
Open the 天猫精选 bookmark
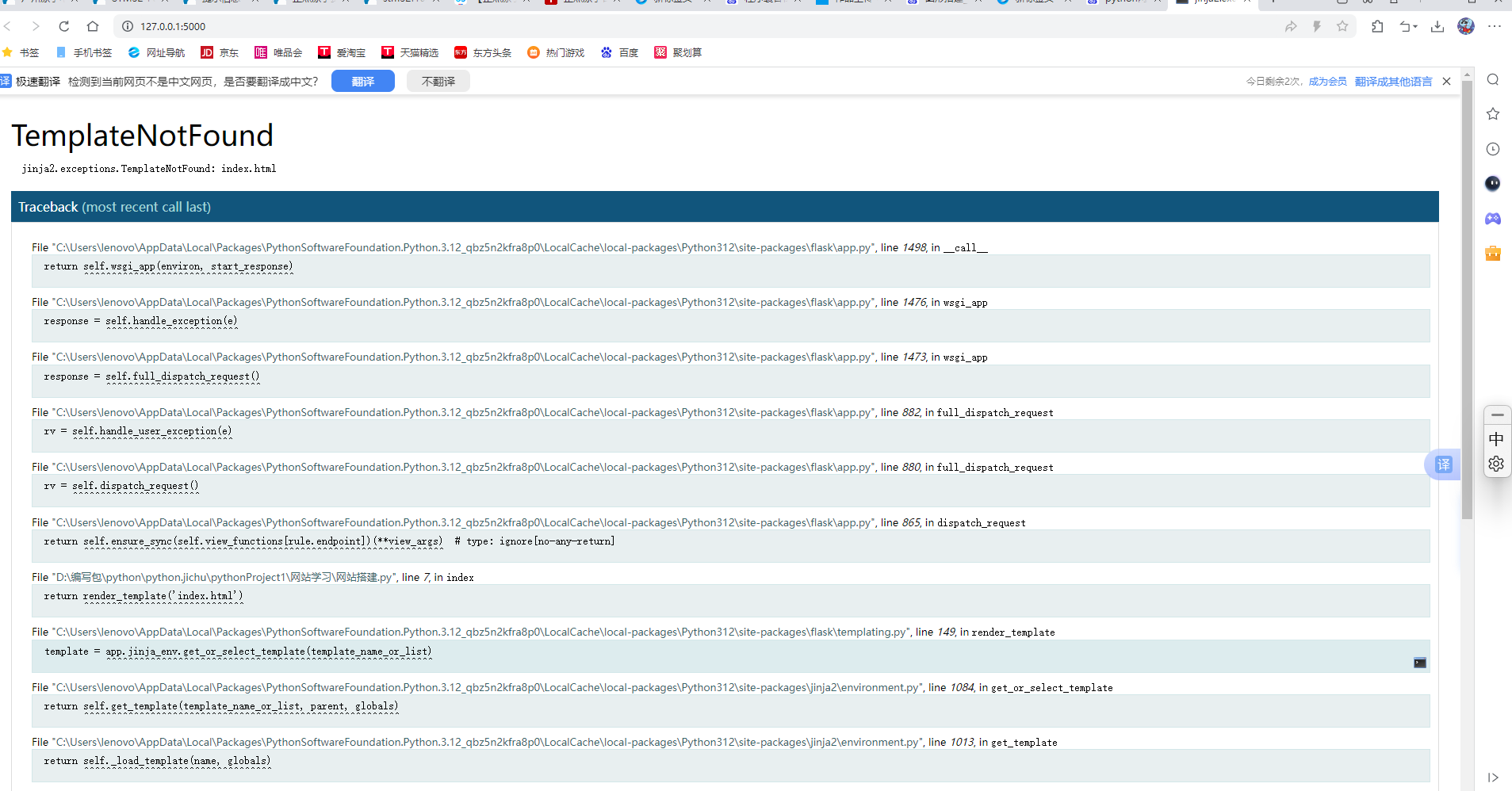410,52
